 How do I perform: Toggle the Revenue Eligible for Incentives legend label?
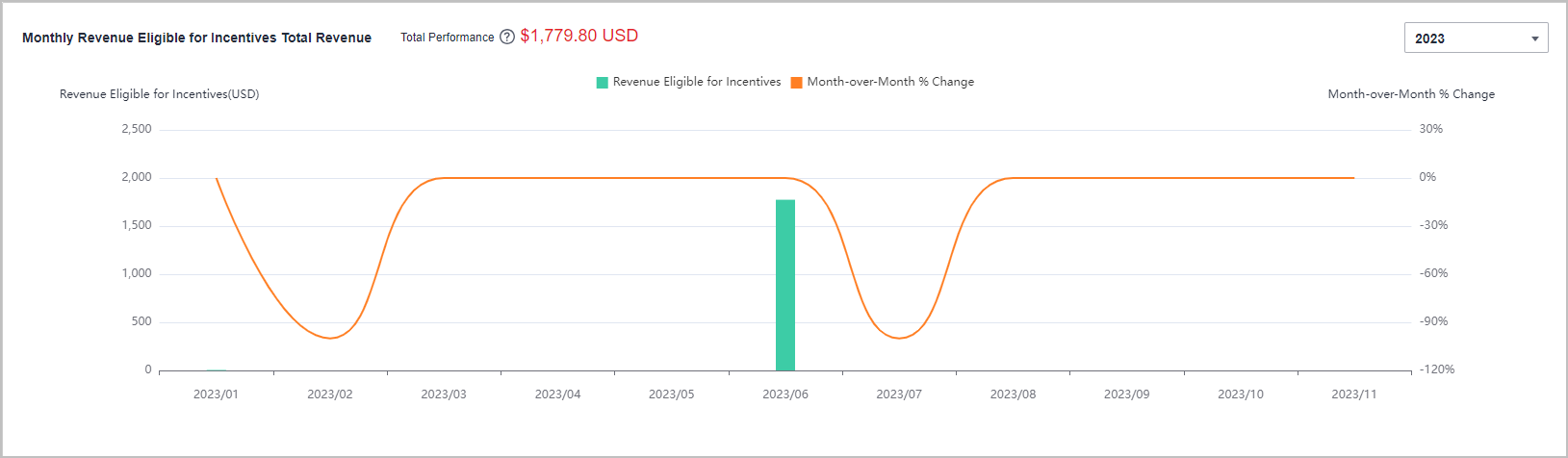[697, 82]
